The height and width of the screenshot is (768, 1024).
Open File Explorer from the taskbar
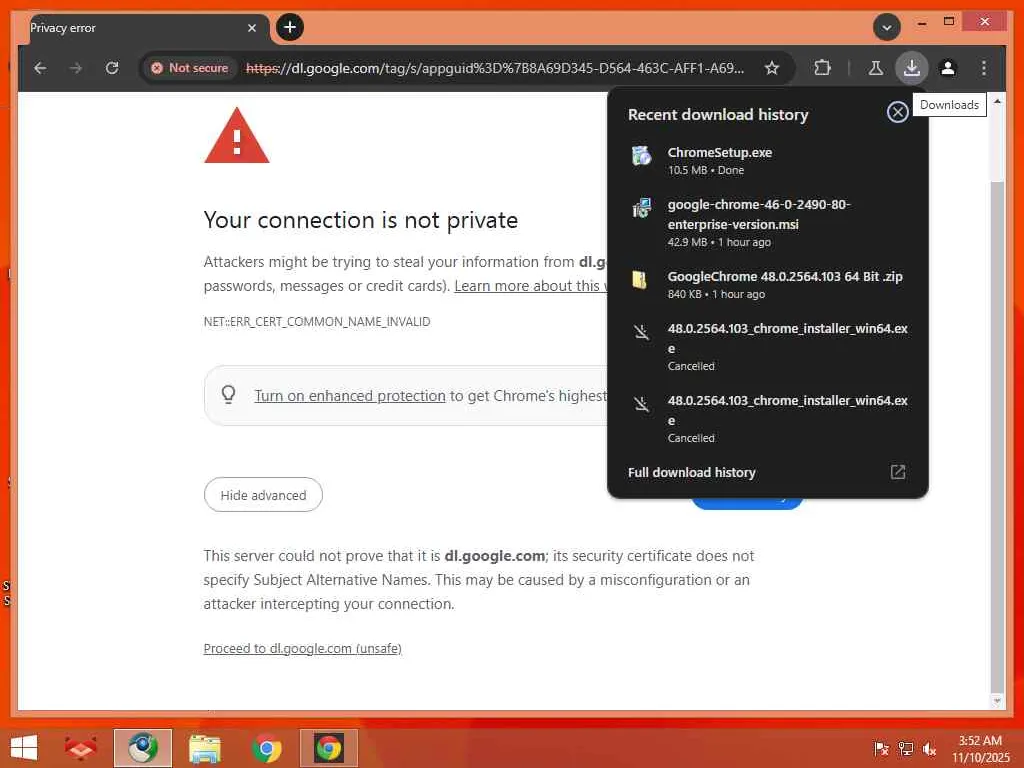tap(205, 748)
